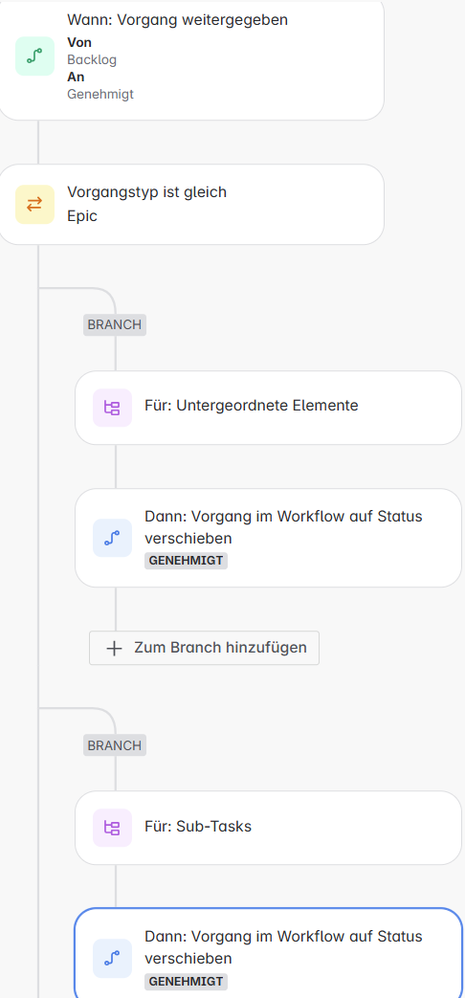Select the Für: Sub-Tasks branch card
This screenshot has height=998, width=465.
268,827
